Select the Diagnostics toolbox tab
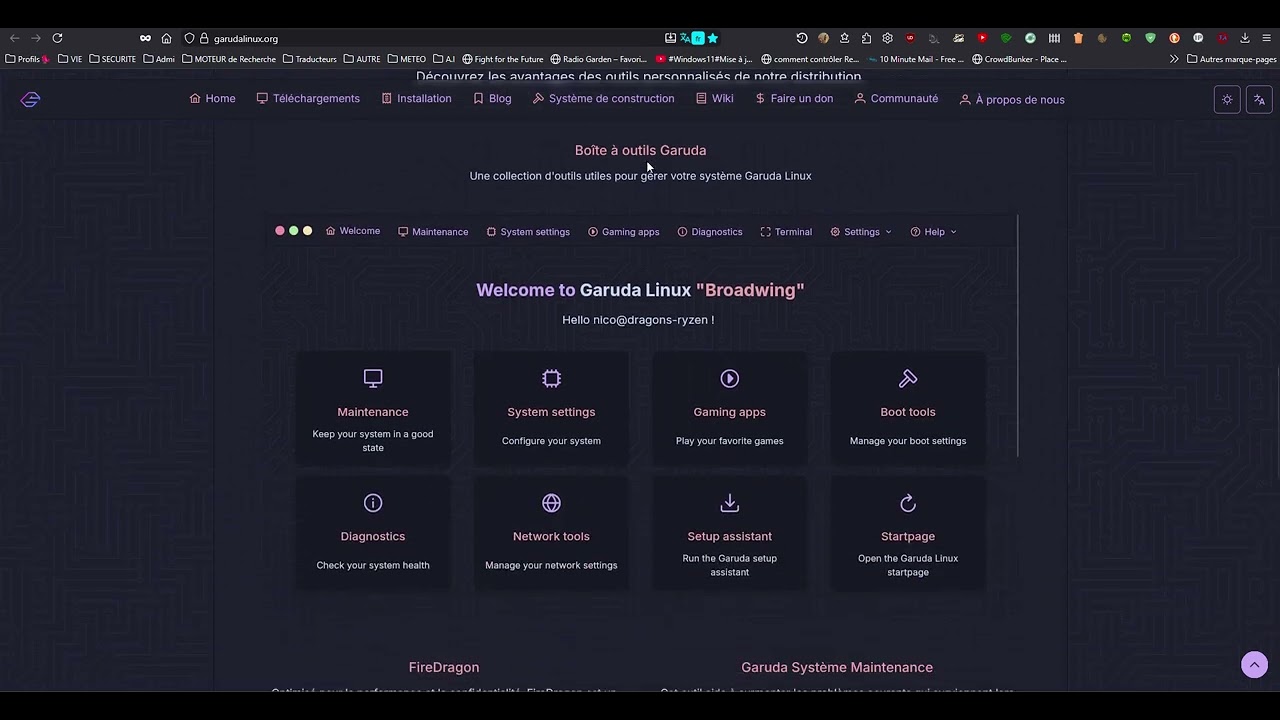The height and width of the screenshot is (720, 1280). (710, 232)
